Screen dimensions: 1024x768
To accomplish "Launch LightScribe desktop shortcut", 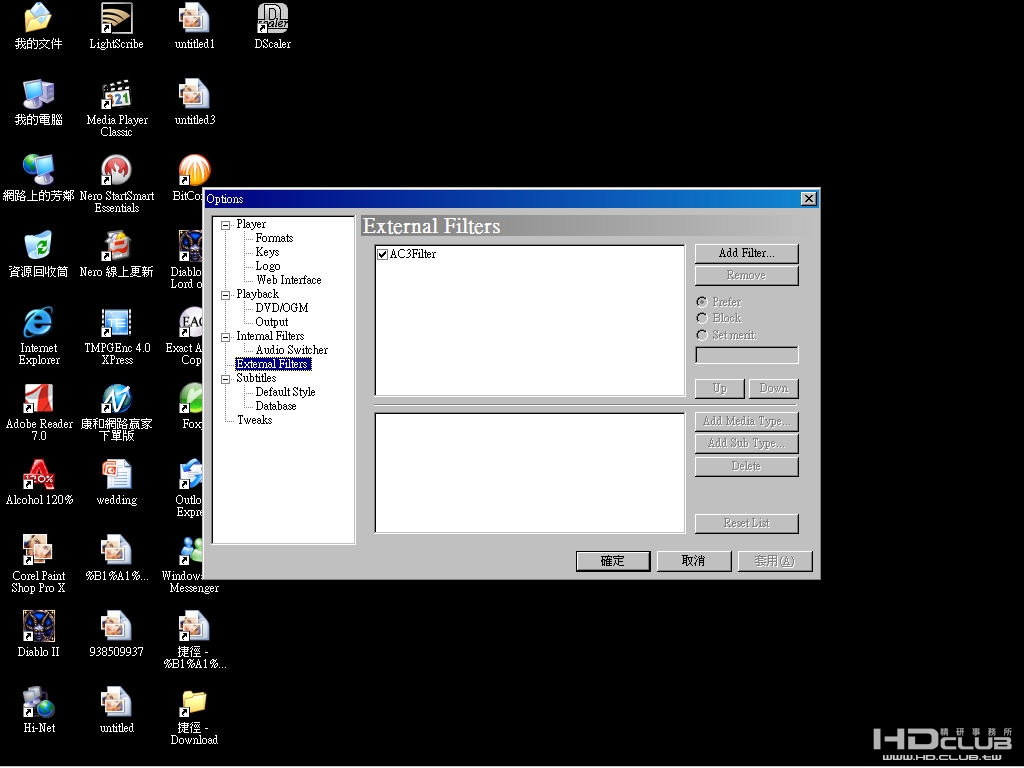I will [x=116, y=18].
